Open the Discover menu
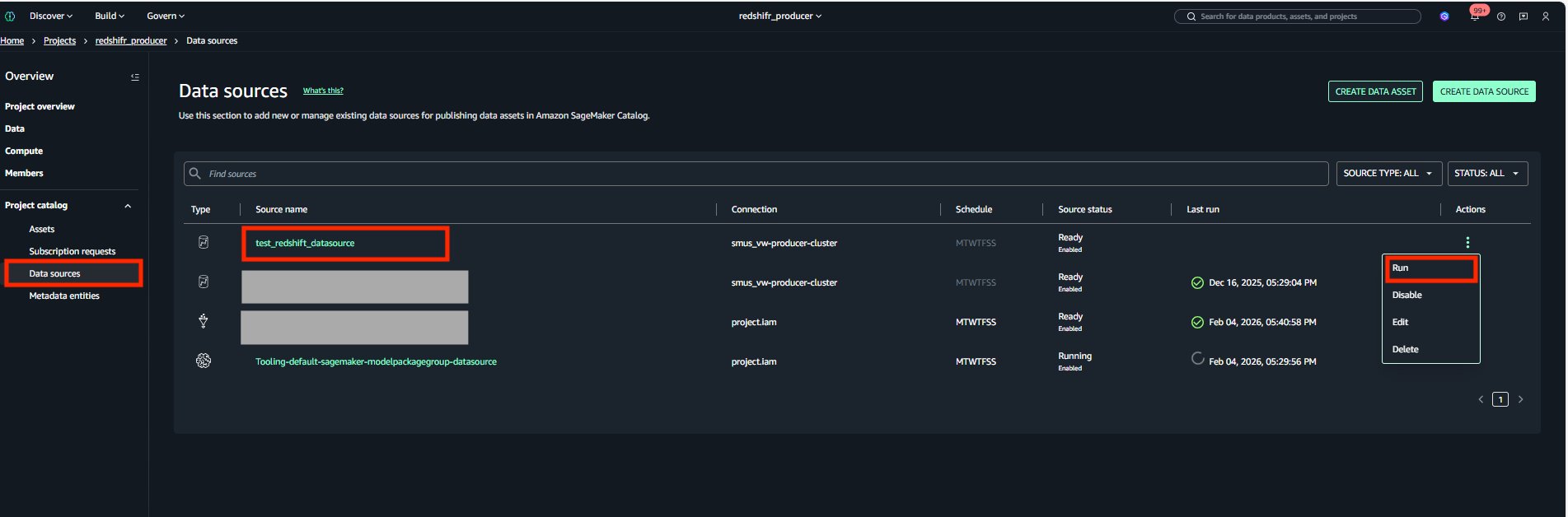Viewport: 1568px width, 517px height. [51, 16]
